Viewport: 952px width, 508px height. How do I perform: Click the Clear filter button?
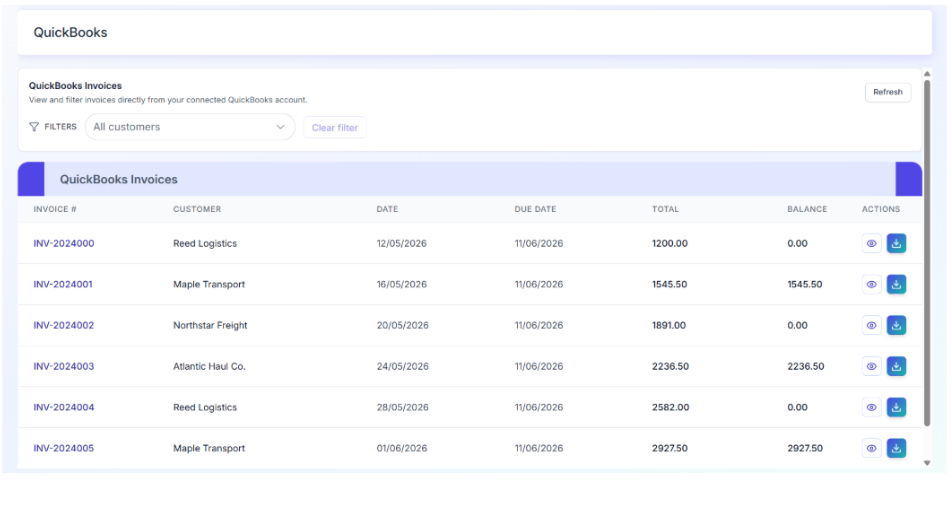335,127
